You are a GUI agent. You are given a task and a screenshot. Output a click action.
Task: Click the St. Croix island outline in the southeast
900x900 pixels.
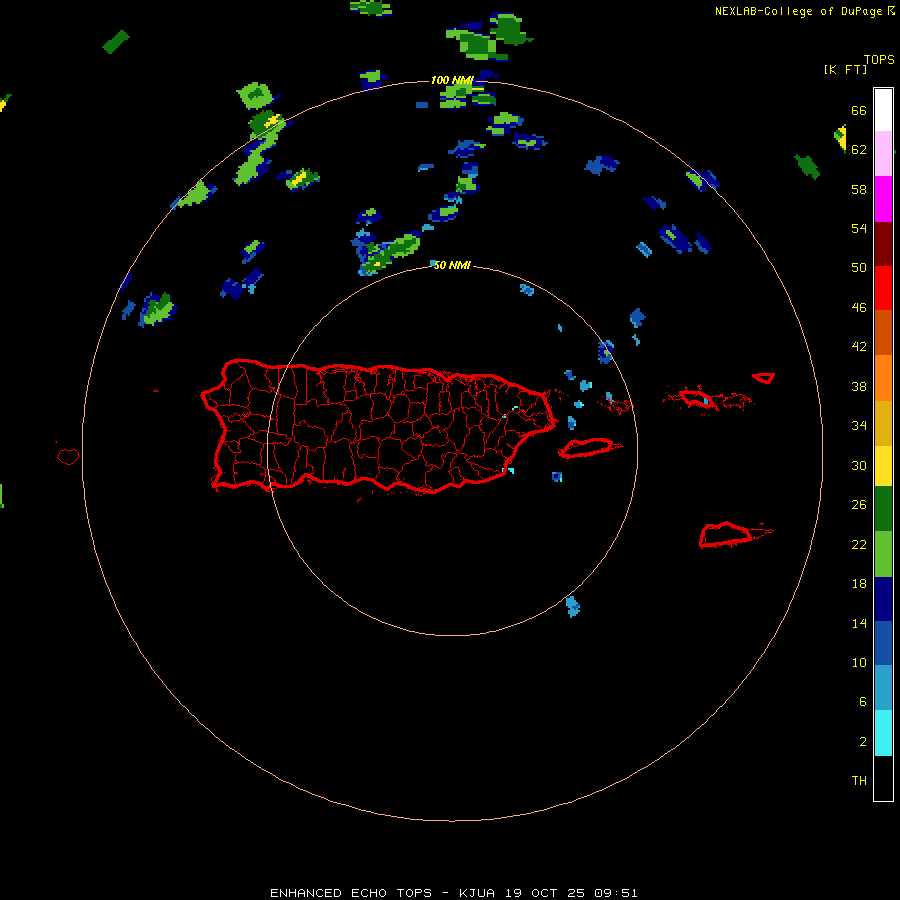(735, 535)
